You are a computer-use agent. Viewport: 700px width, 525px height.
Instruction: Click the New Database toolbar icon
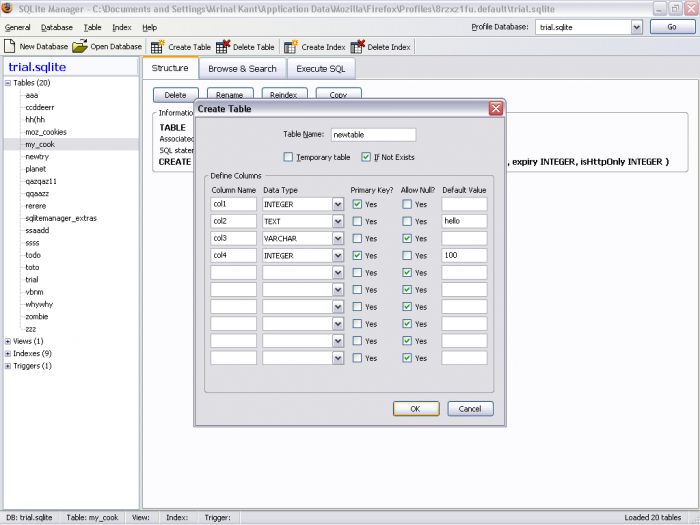coord(10,46)
